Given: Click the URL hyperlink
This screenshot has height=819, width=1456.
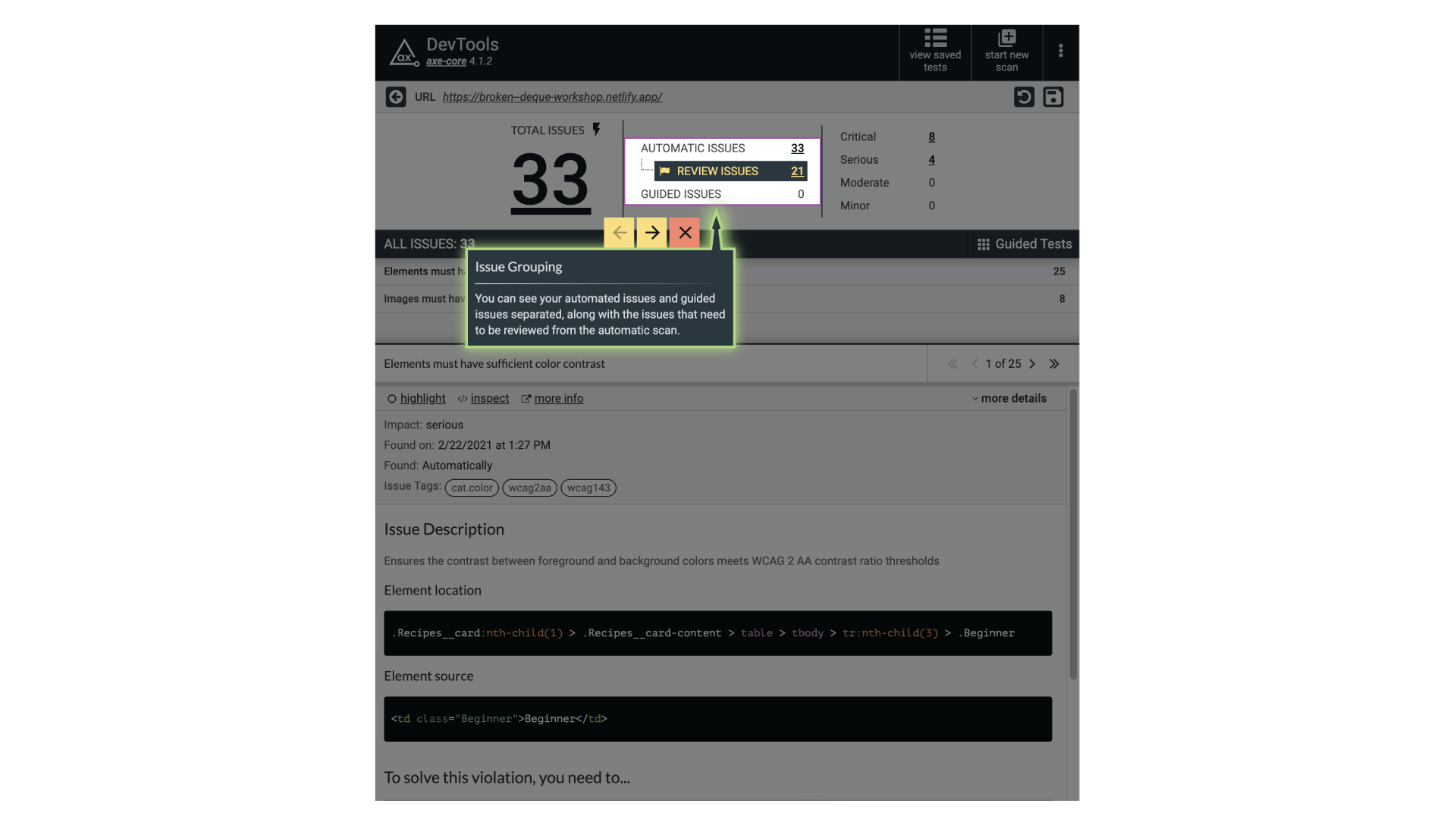Looking at the screenshot, I should pos(552,98).
